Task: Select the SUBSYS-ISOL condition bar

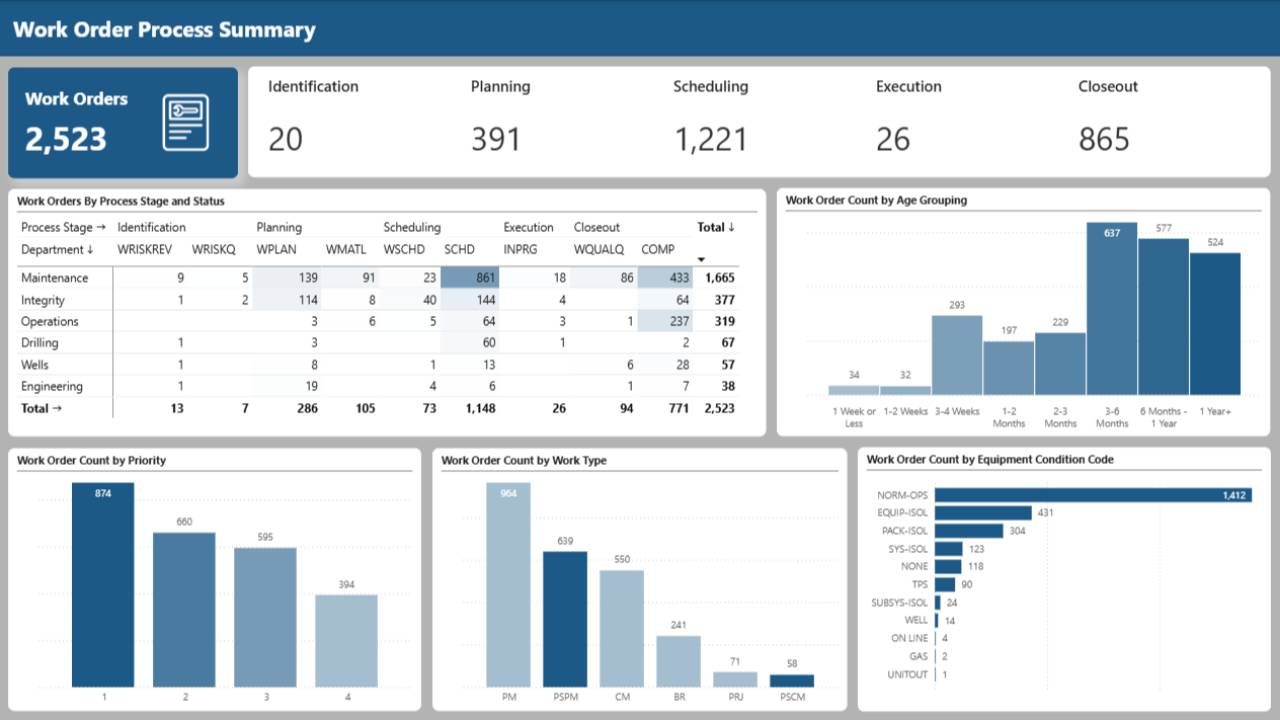Action: click(x=938, y=602)
